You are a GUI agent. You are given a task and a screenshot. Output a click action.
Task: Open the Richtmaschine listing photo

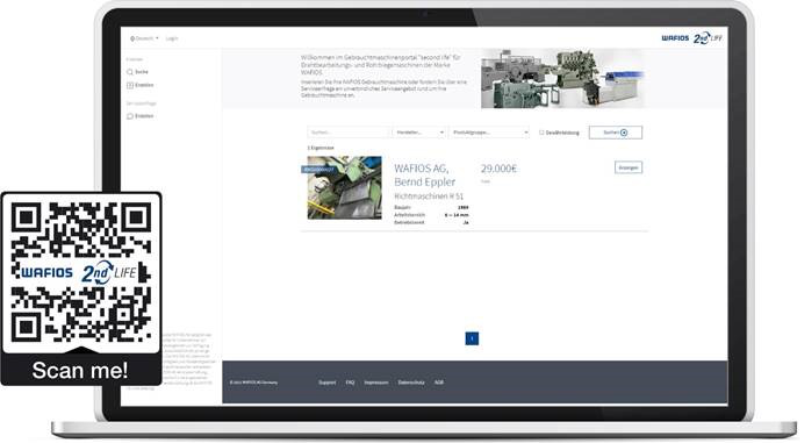344,188
